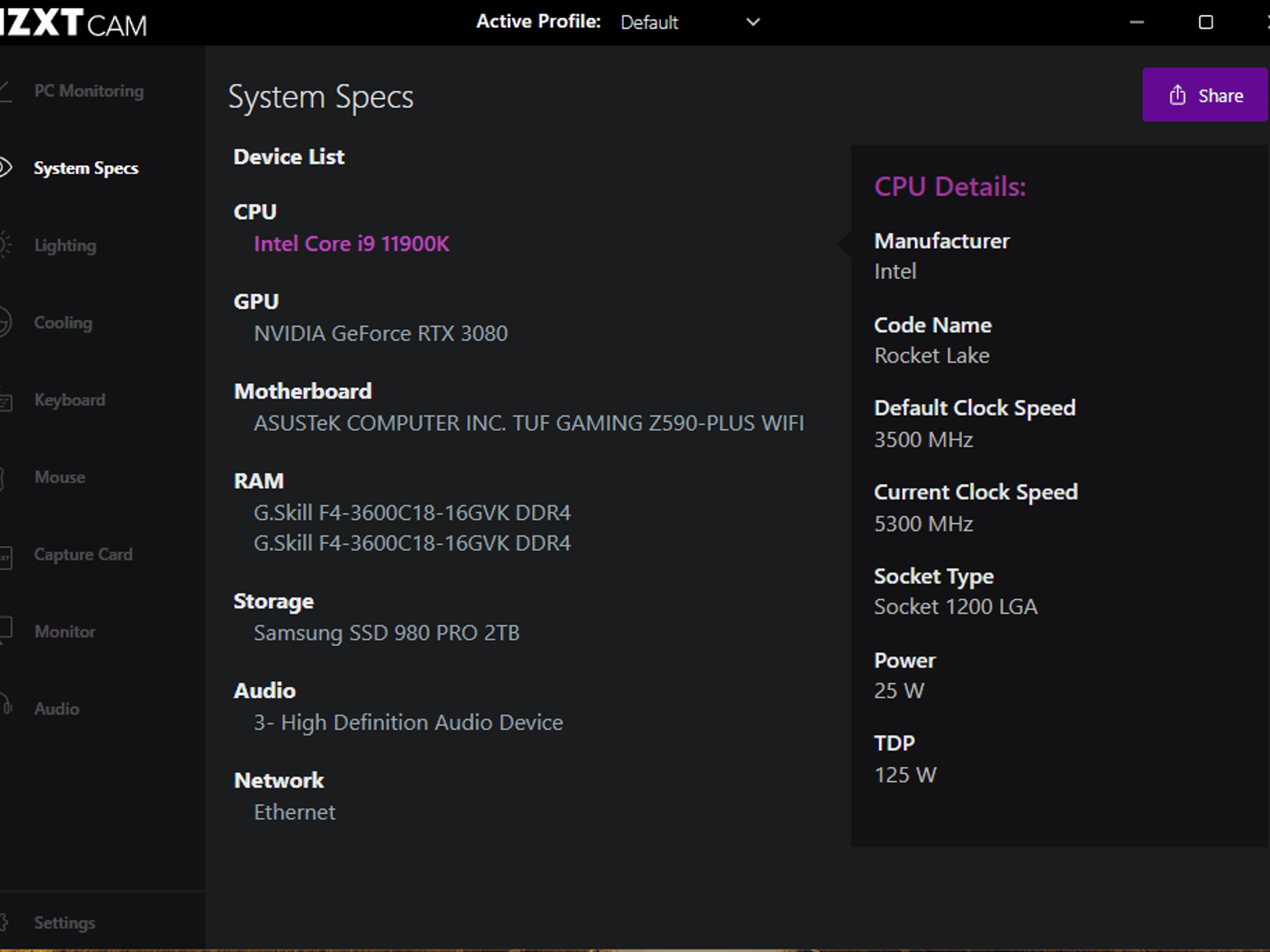Click the Intel manufacturer value

[x=895, y=271]
